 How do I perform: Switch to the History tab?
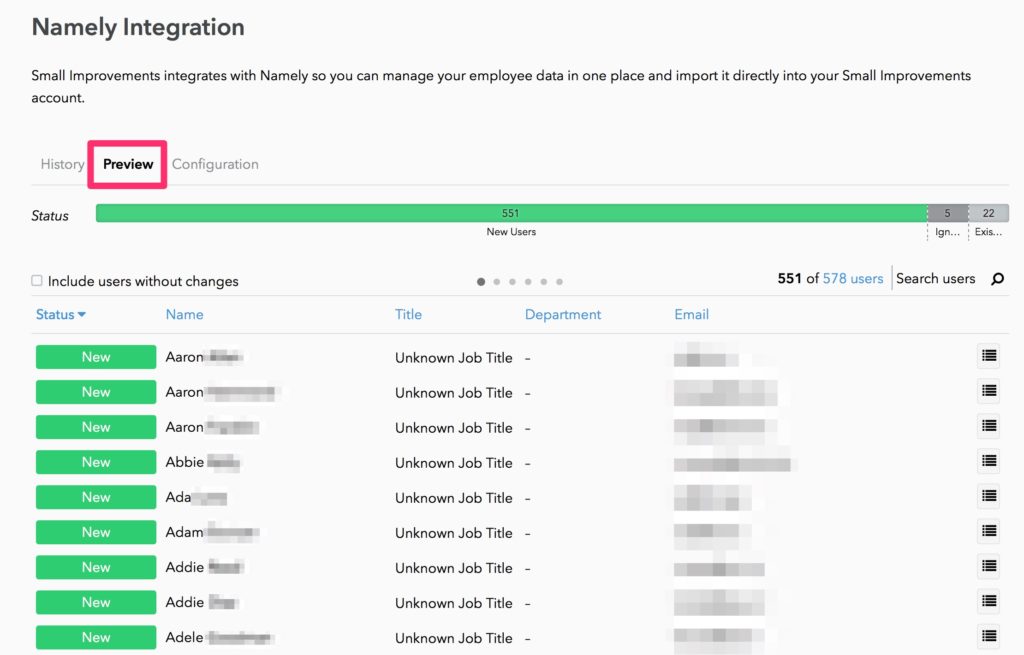pyautogui.click(x=62, y=164)
